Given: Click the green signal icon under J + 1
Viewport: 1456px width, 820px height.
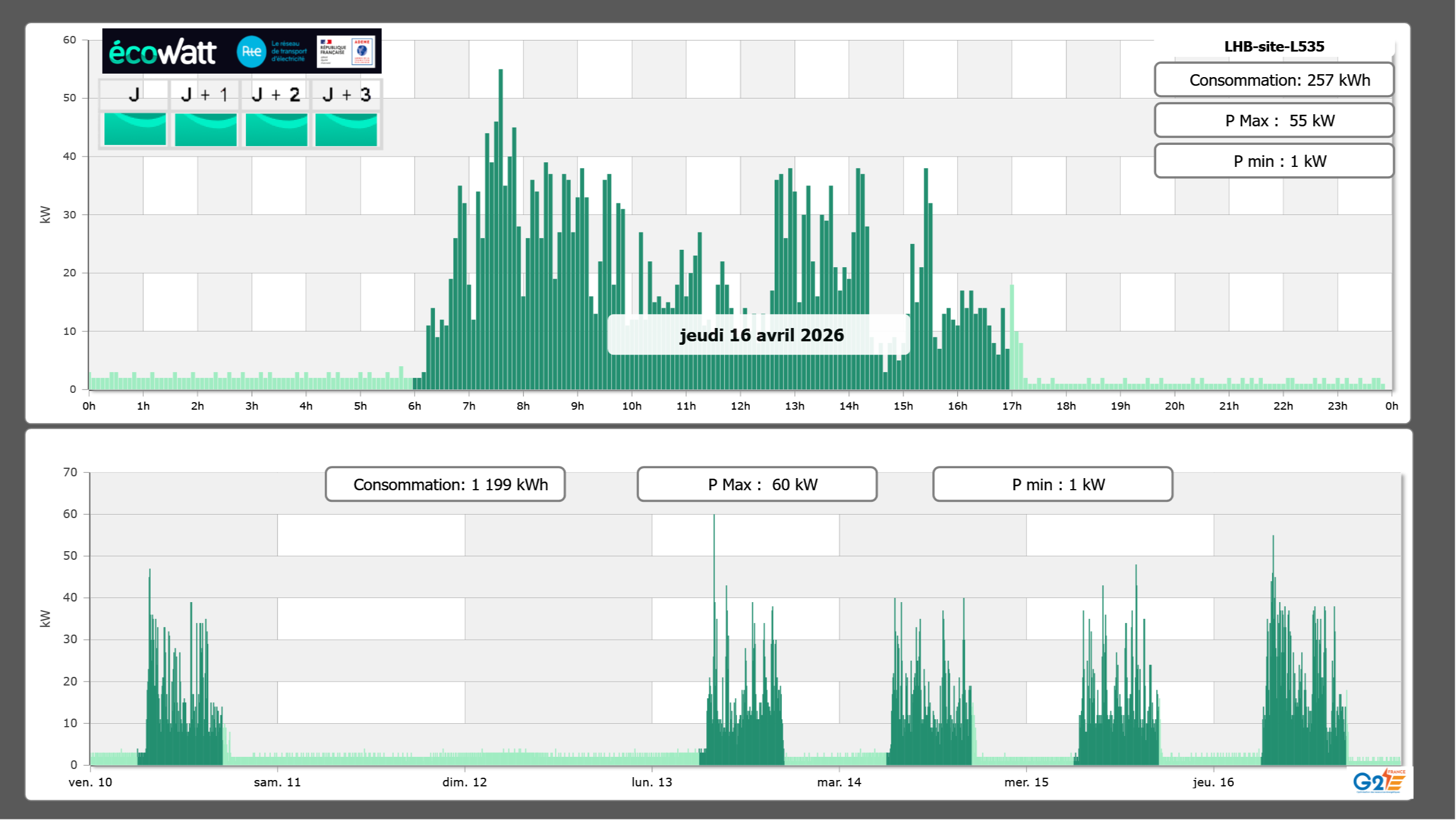Looking at the screenshot, I should pos(205,129).
